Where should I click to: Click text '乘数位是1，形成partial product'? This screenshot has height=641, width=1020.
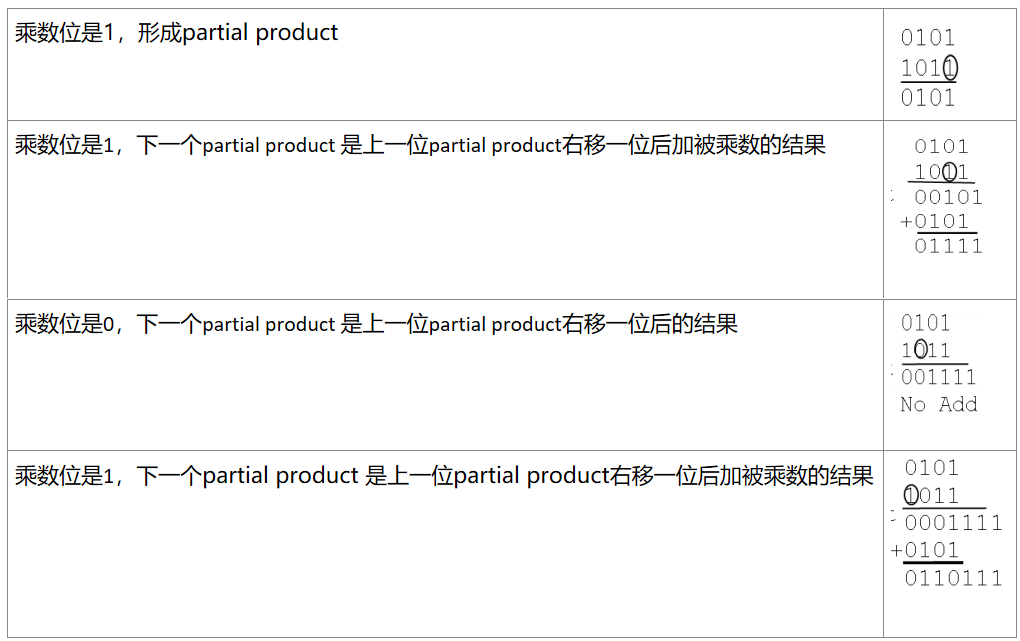coord(176,33)
